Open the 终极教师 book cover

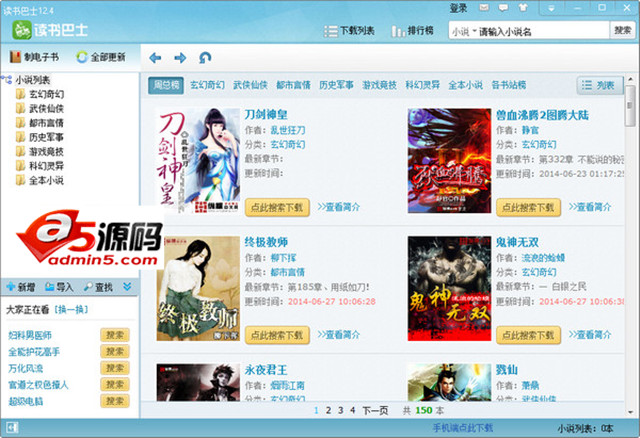coord(198,288)
